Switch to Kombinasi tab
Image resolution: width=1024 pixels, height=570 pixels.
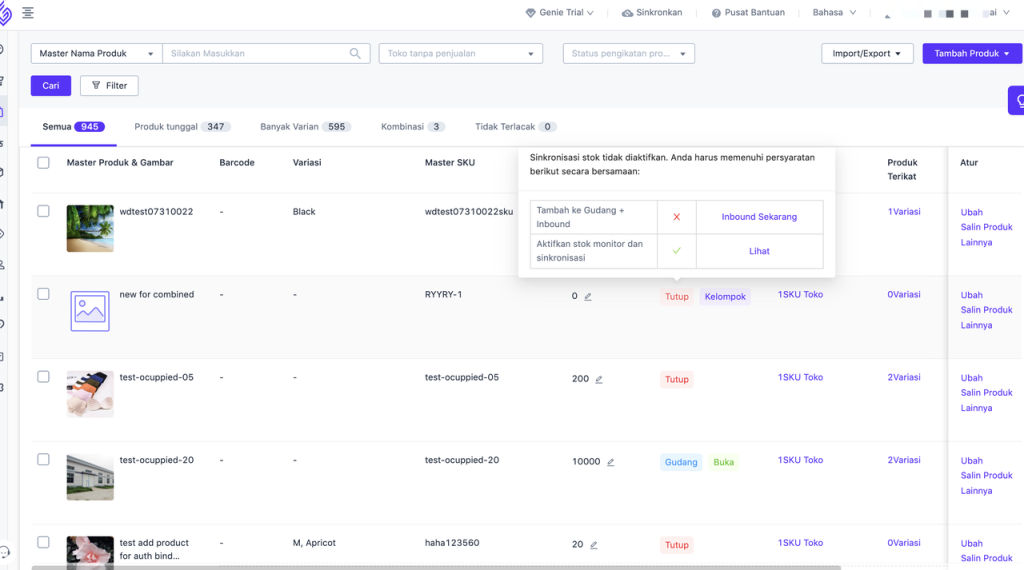pyautogui.click(x=413, y=127)
